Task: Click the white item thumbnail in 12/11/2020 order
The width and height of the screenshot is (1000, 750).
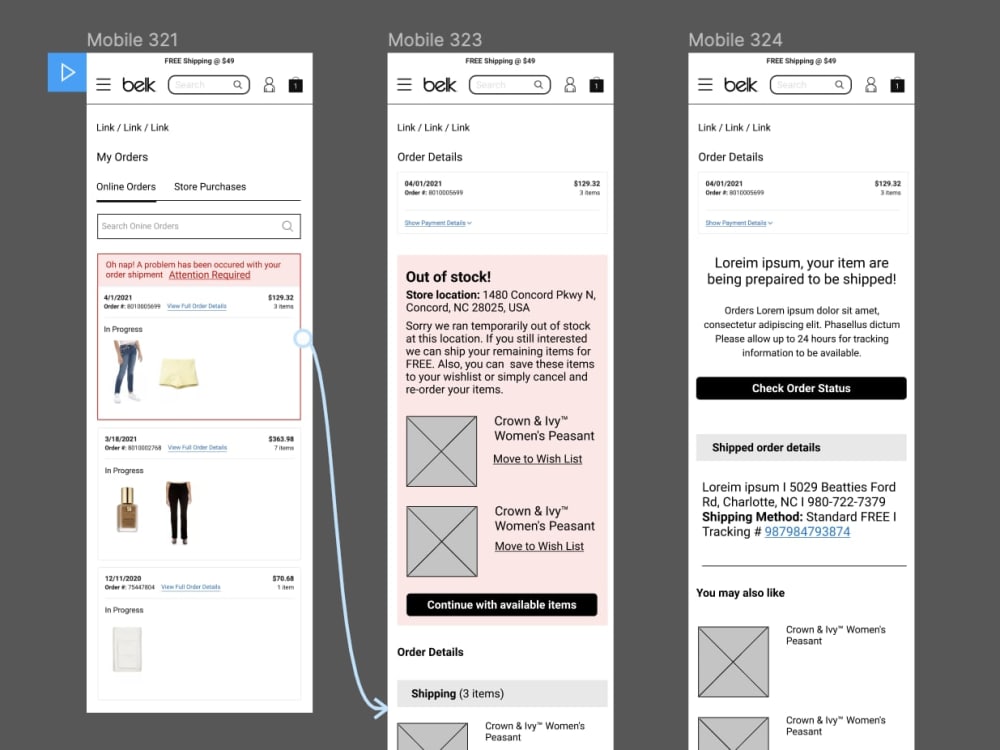Action: [x=128, y=649]
